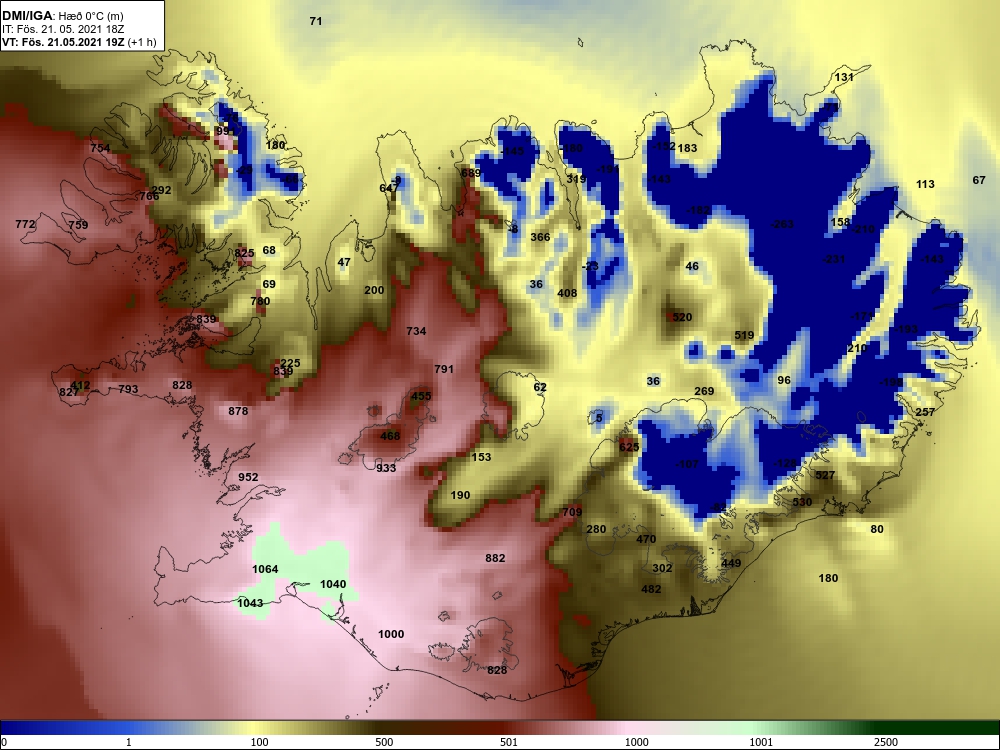Screen dimensions: 1000x750
Task: Click the map value '158'
Action: (841, 222)
